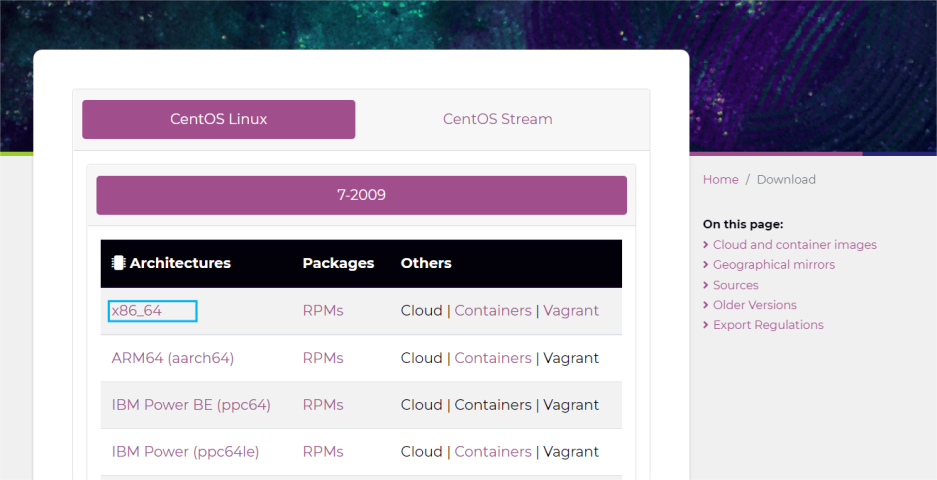Collapse the 7-2009 version section
Screen dimensions: 937x480
click(x=361, y=195)
